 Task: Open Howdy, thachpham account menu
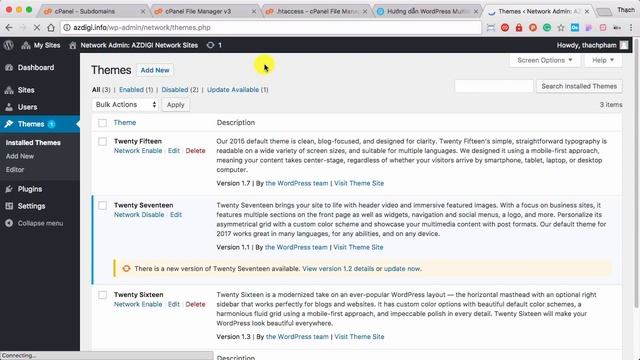tap(592, 45)
